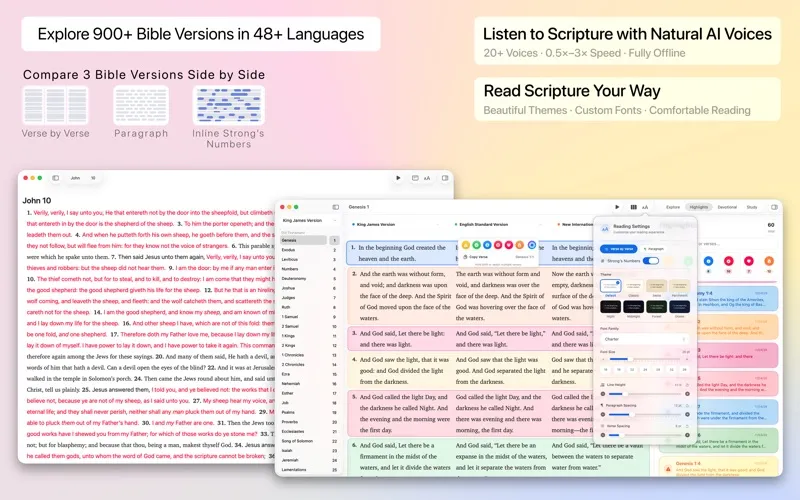The height and width of the screenshot is (500, 800).
Task: Apply red highlight color in verse popup
Action: point(498,245)
